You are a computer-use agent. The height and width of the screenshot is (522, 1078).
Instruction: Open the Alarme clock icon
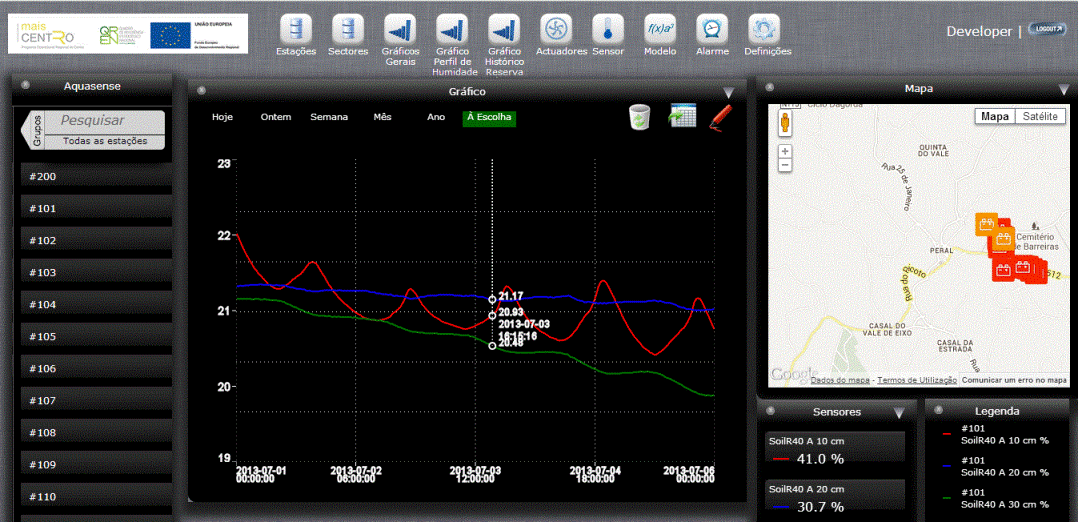point(712,30)
